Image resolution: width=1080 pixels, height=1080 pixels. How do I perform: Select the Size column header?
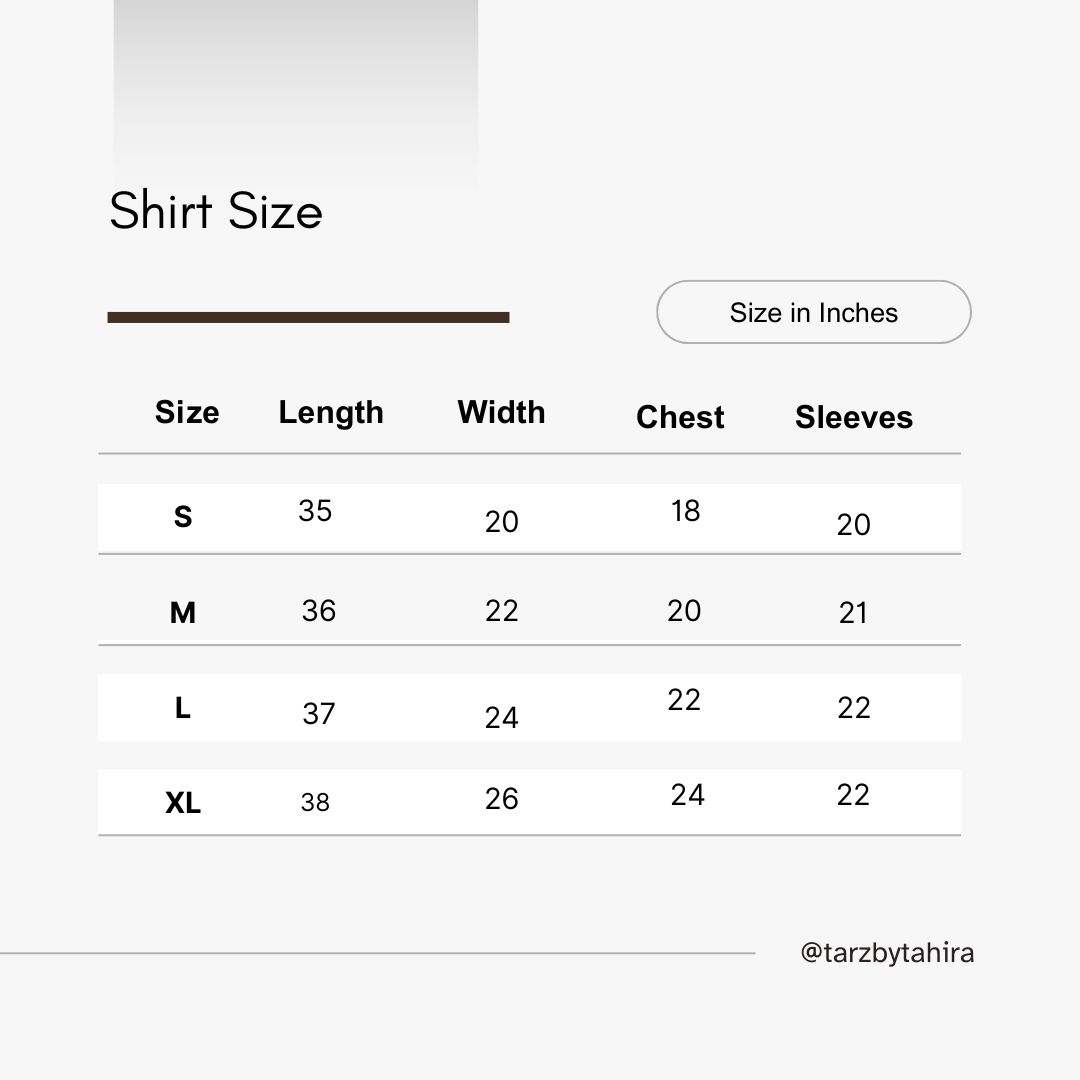pyautogui.click(x=187, y=412)
